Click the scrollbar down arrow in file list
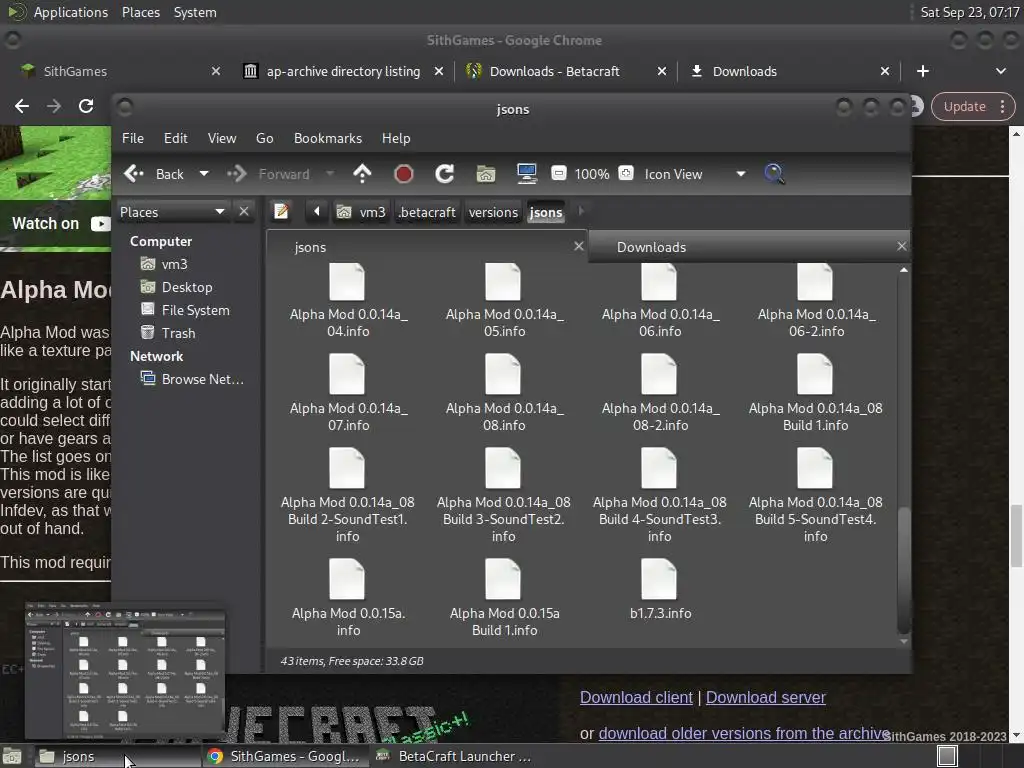This screenshot has height=768, width=1024. point(904,641)
